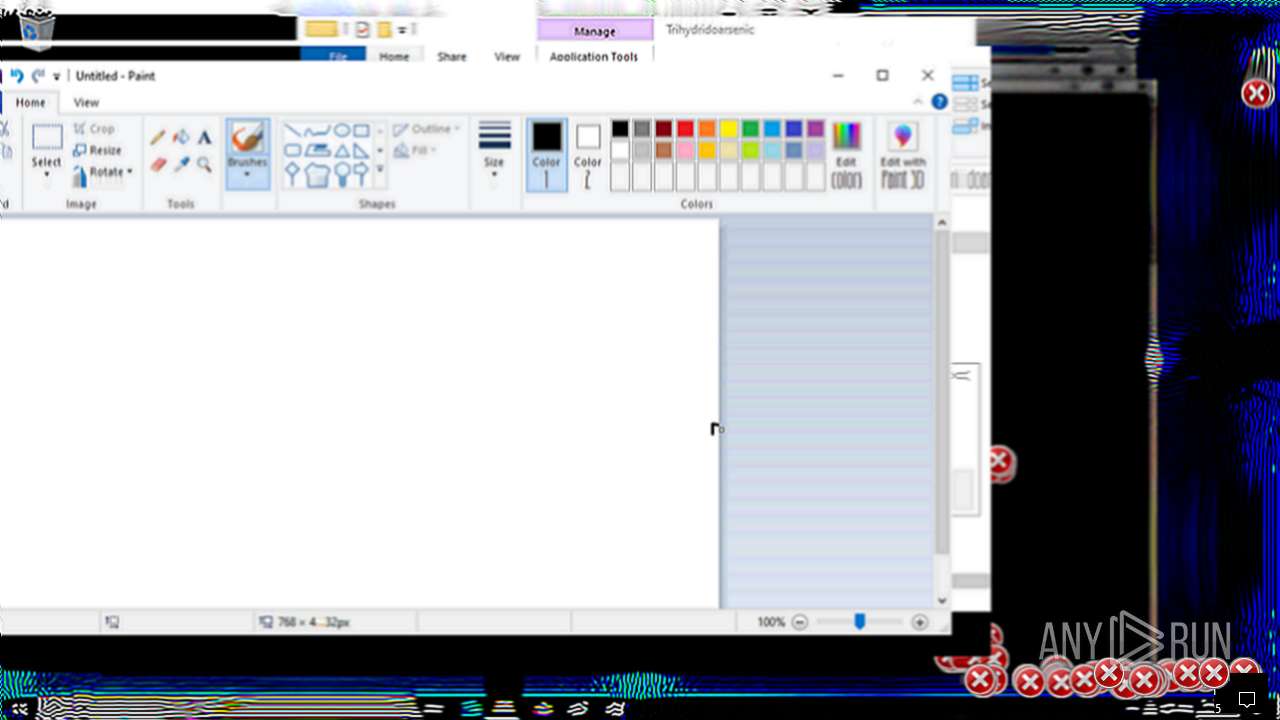This screenshot has height=720, width=1280.
Task: Pick the Eraser tool
Action: (x=157, y=164)
